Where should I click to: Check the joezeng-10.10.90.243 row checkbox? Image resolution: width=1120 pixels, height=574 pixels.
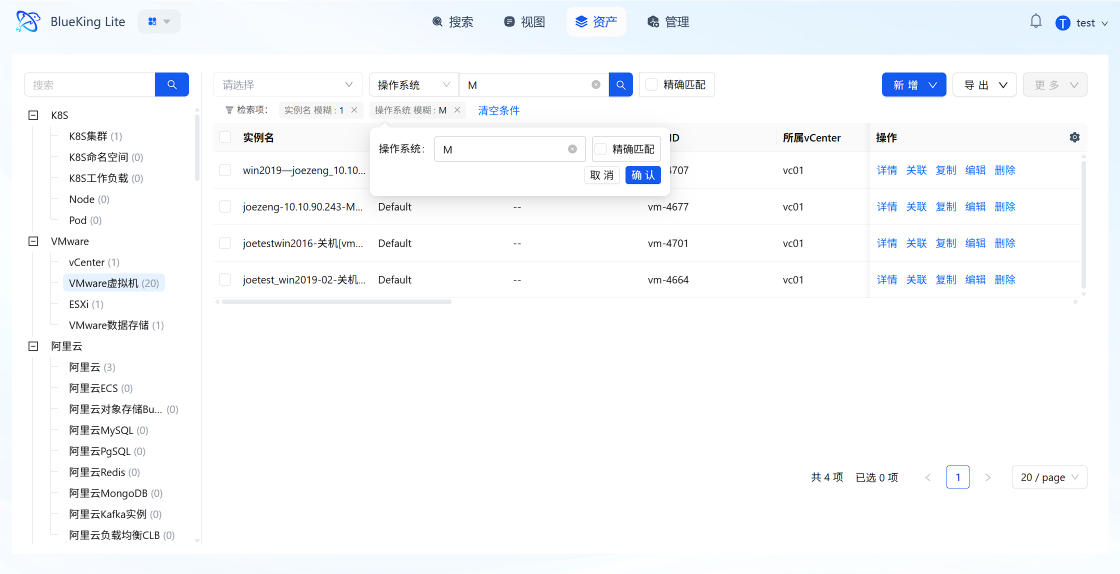pos(225,206)
